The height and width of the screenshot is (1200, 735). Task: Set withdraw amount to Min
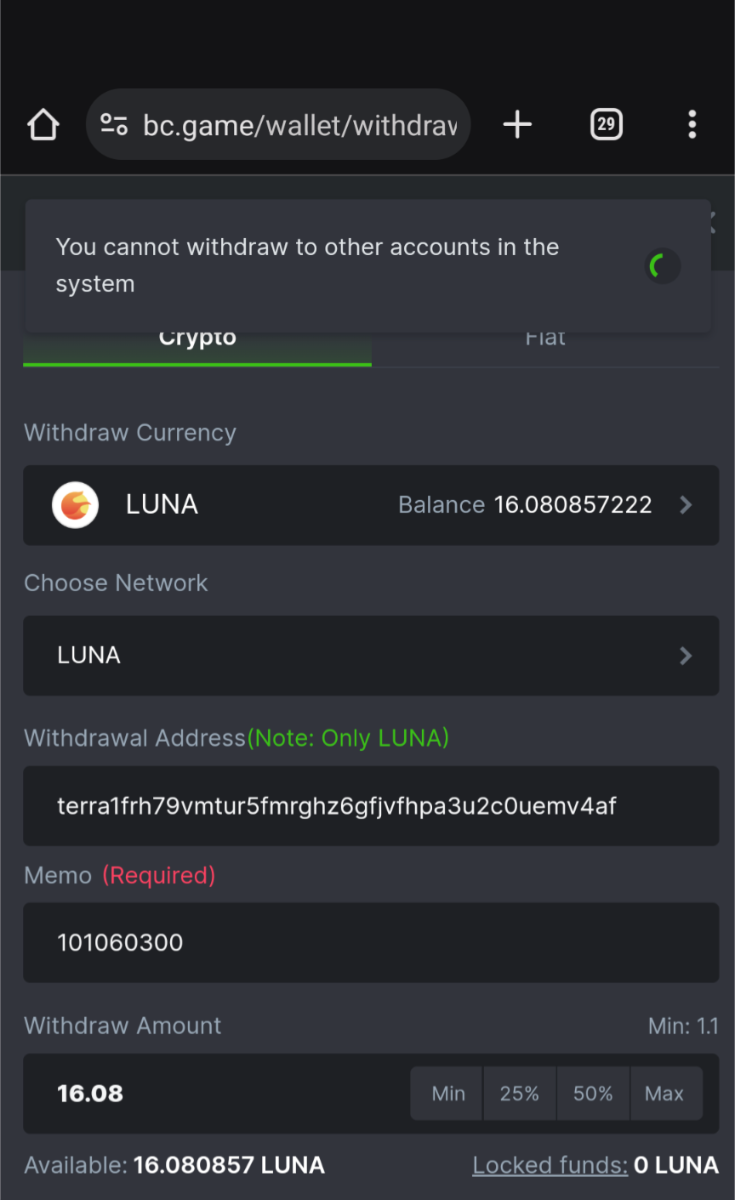coord(448,1093)
